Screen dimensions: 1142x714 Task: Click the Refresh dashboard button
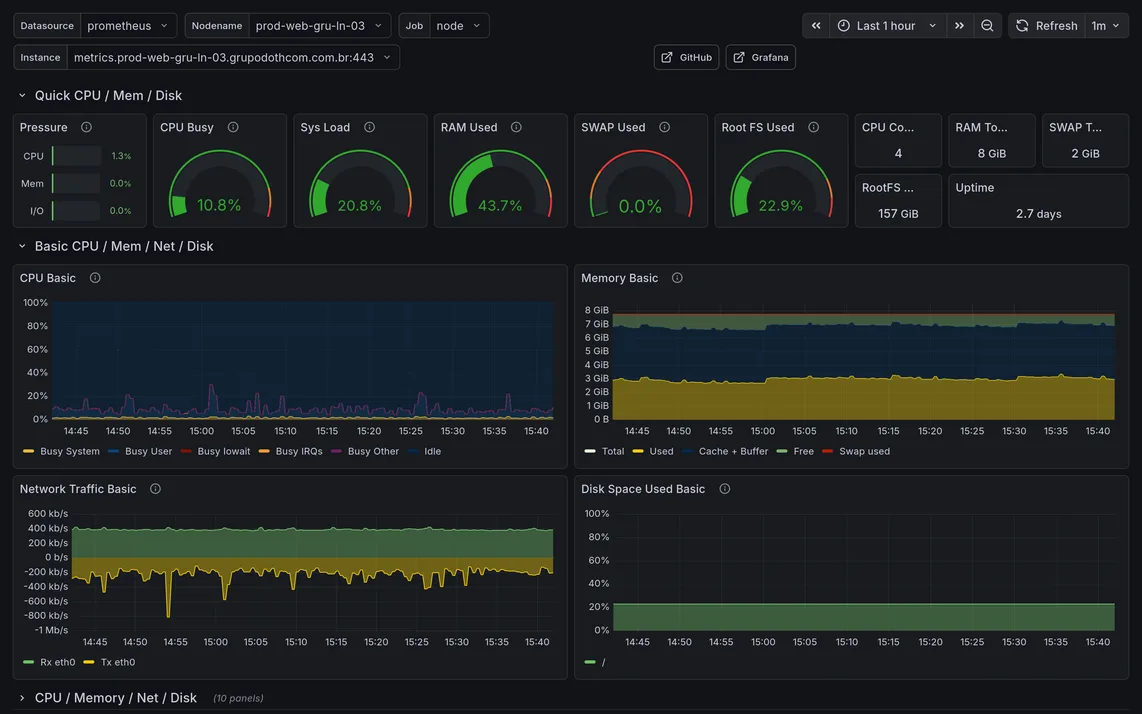pyautogui.click(x=1047, y=26)
